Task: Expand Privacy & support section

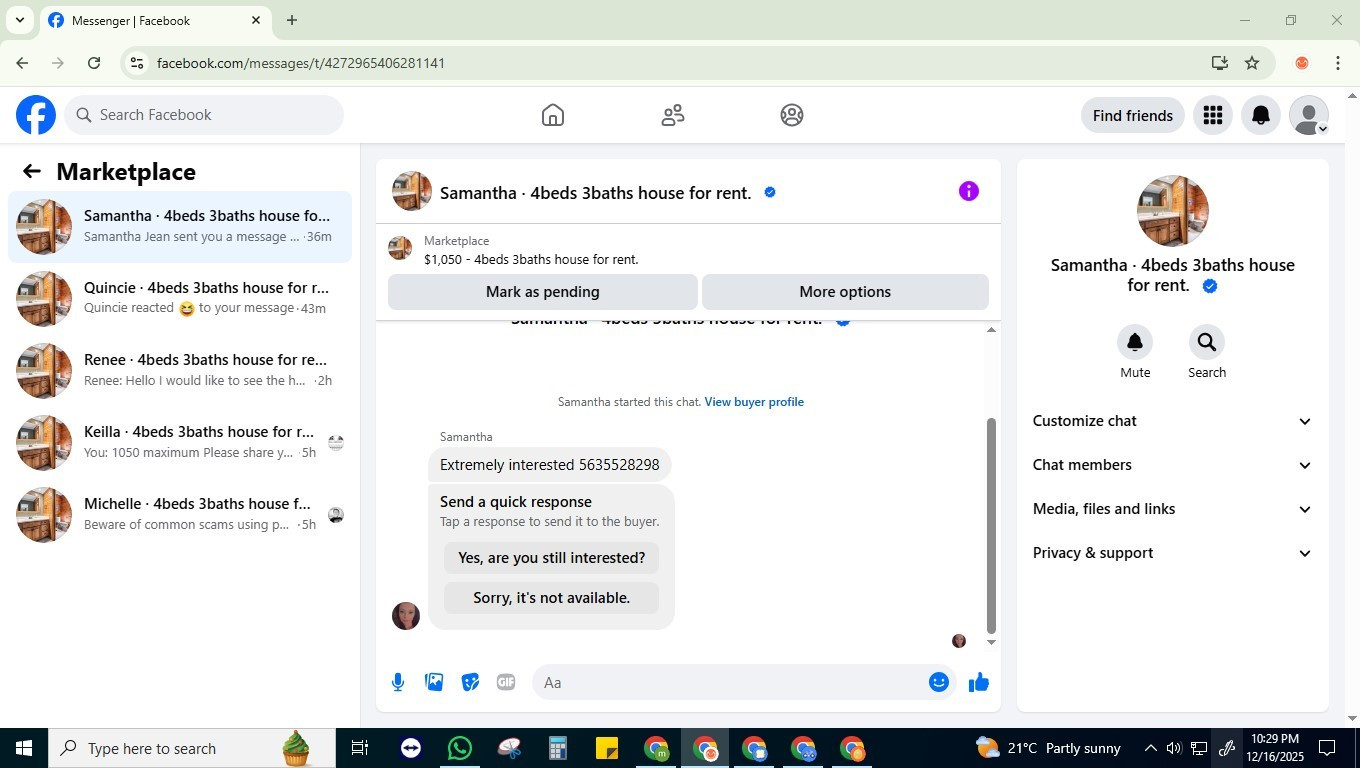Action: (1172, 553)
